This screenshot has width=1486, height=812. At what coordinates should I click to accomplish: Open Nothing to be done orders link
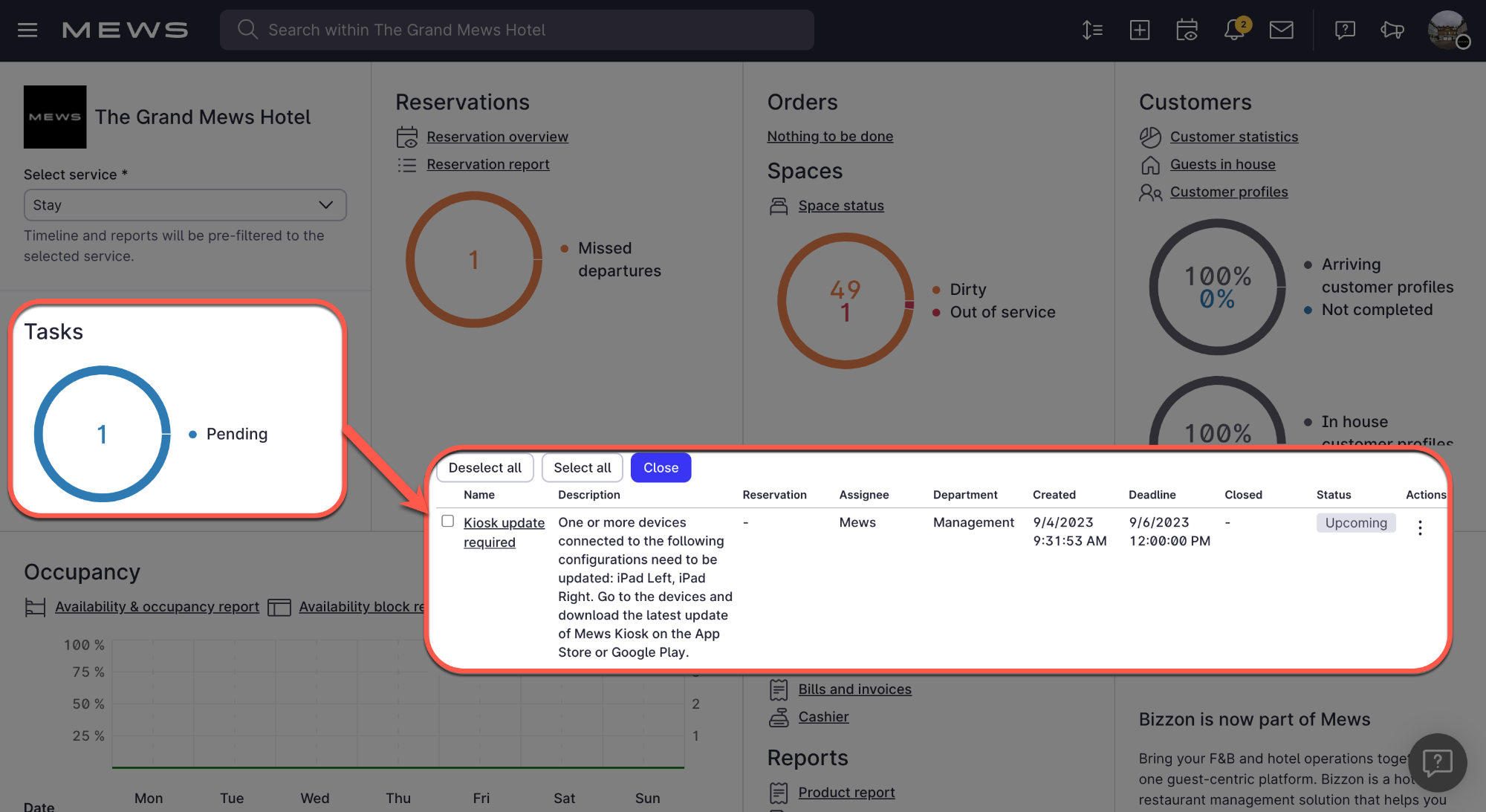click(x=830, y=136)
